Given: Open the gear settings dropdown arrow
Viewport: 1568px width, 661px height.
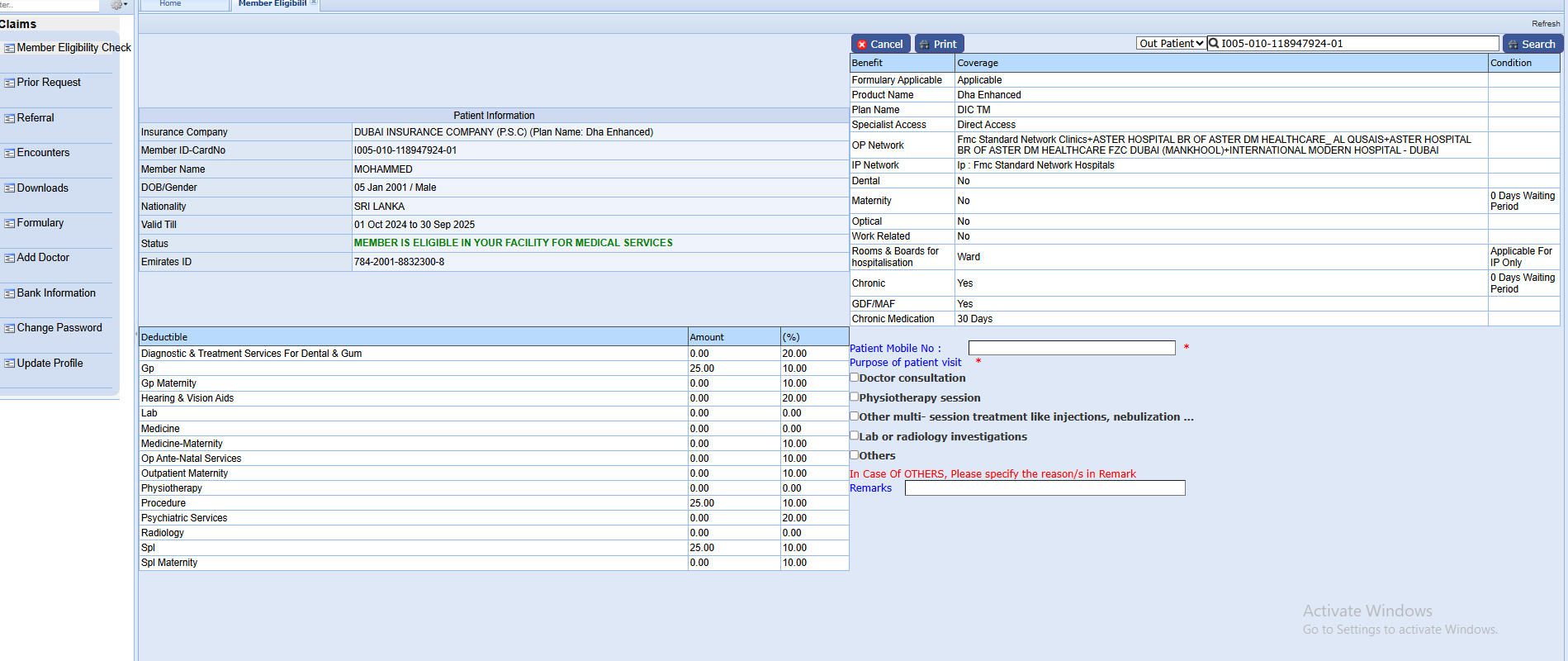Looking at the screenshot, I should pyautogui.click(x=126, y=5).
